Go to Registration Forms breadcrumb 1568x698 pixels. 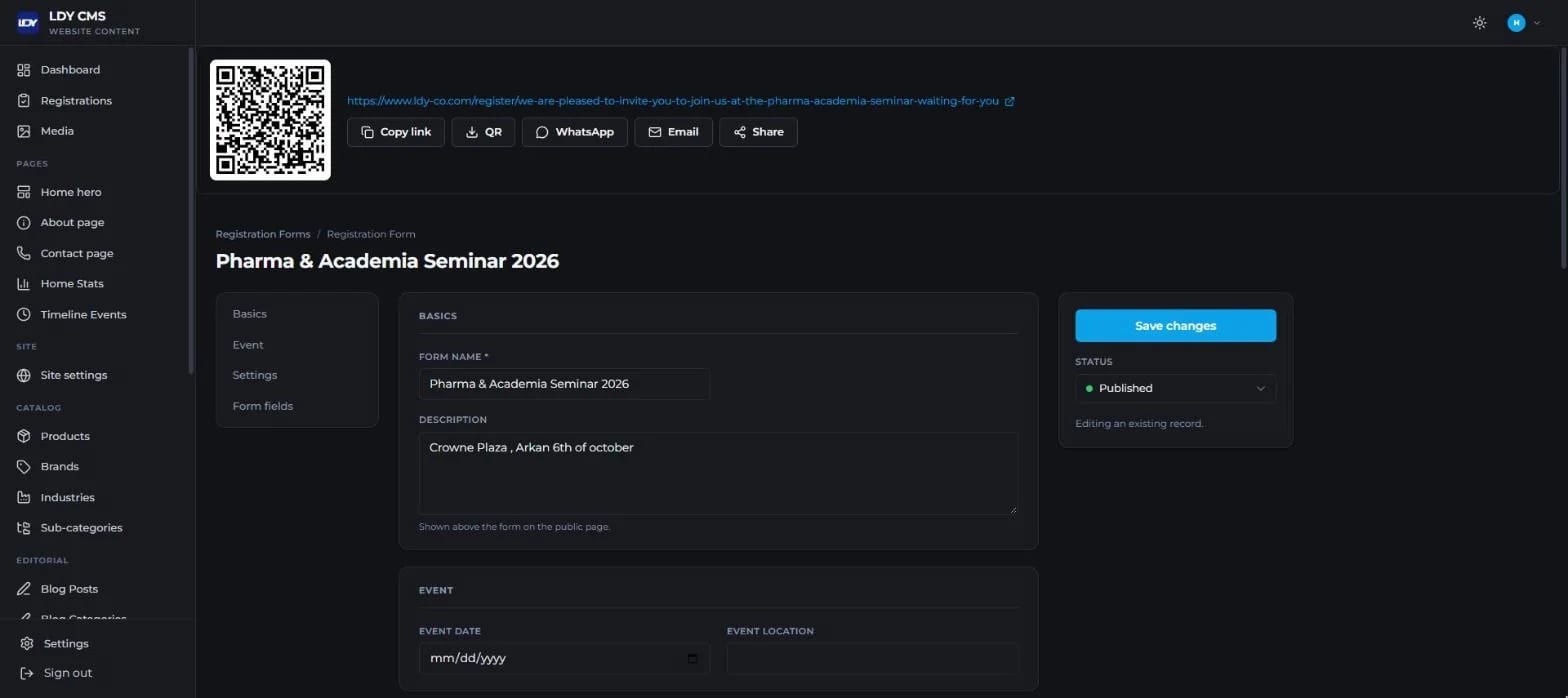263,234
